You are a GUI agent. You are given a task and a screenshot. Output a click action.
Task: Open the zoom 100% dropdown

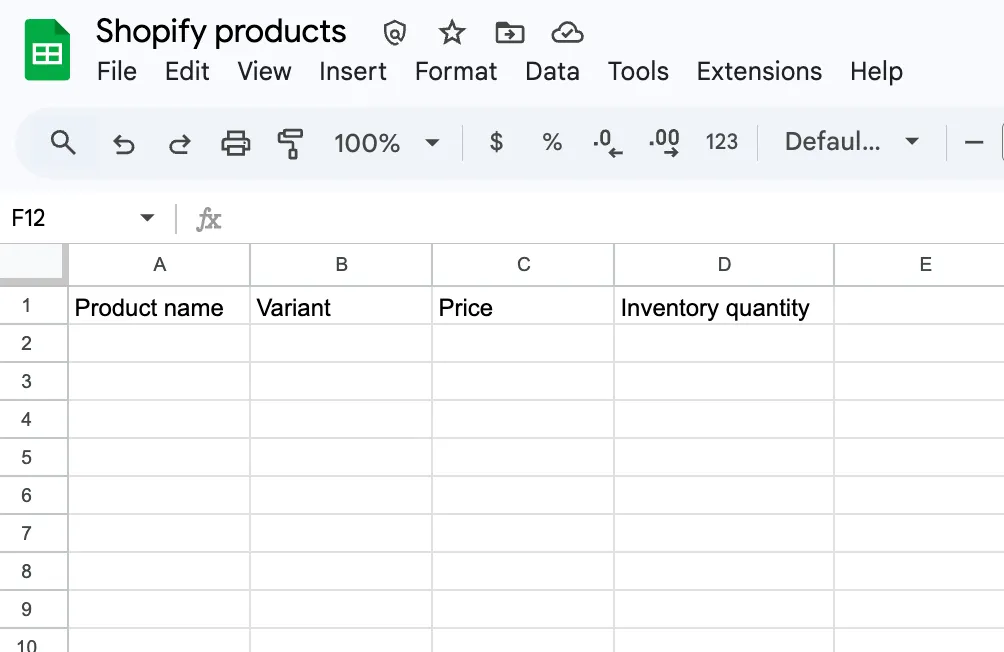click(x=386, y=143)
